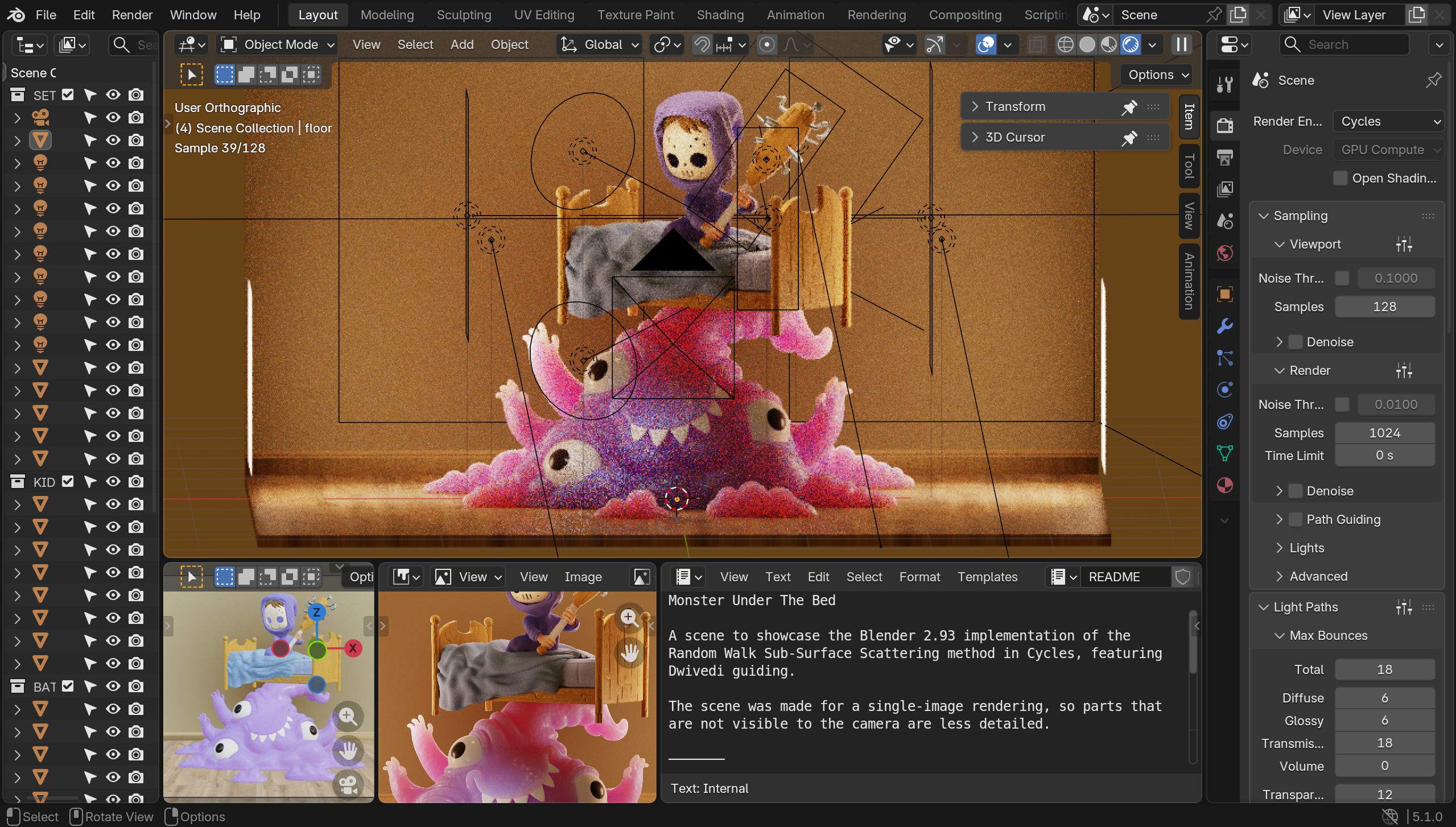Open the Templates menu in text editor

987,577
